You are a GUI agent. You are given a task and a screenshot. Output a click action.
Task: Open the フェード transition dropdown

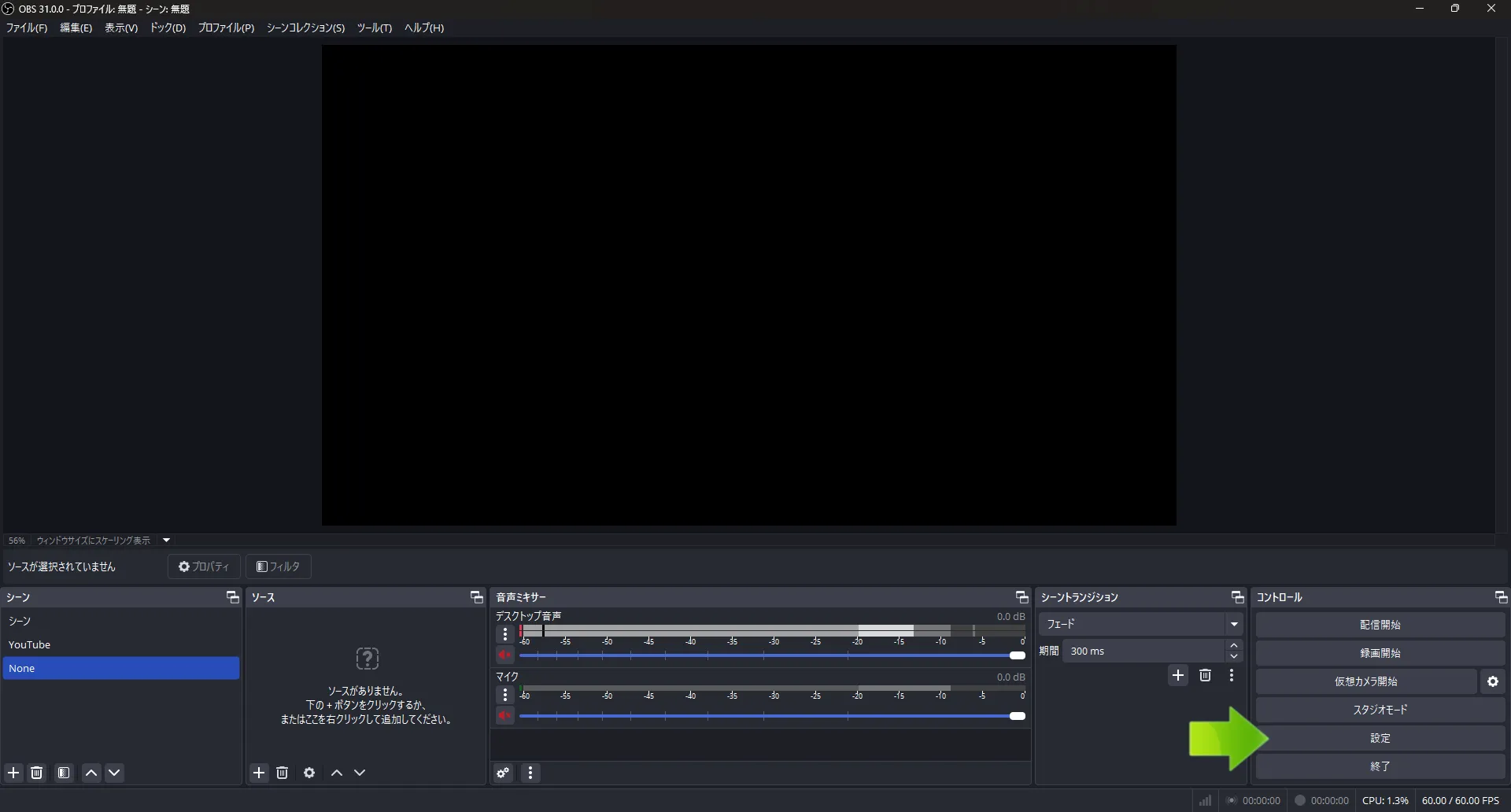pyautogui.click(x=1140, y=624)
